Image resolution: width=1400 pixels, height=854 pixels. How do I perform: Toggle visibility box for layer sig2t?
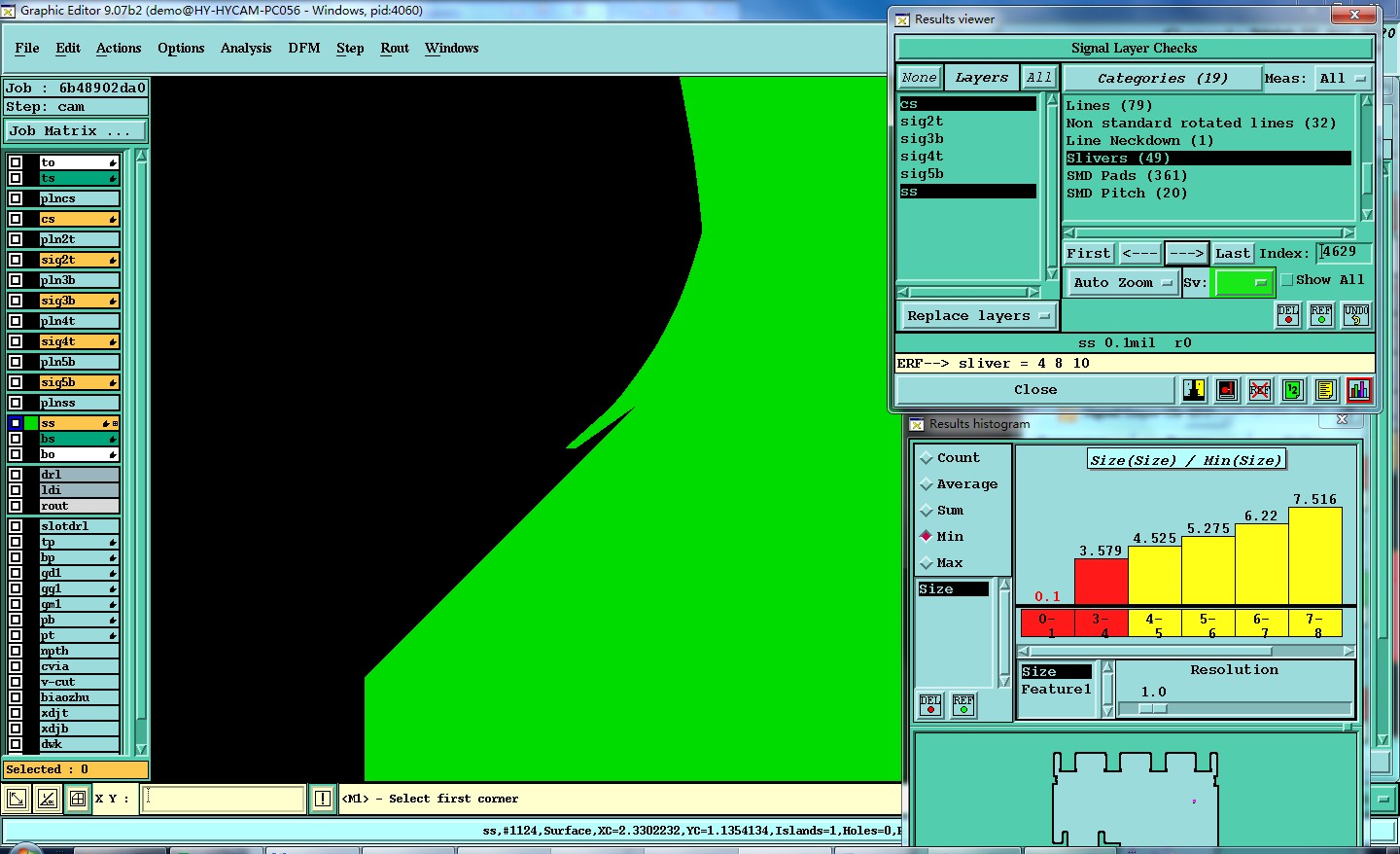[x=16, y=260]
